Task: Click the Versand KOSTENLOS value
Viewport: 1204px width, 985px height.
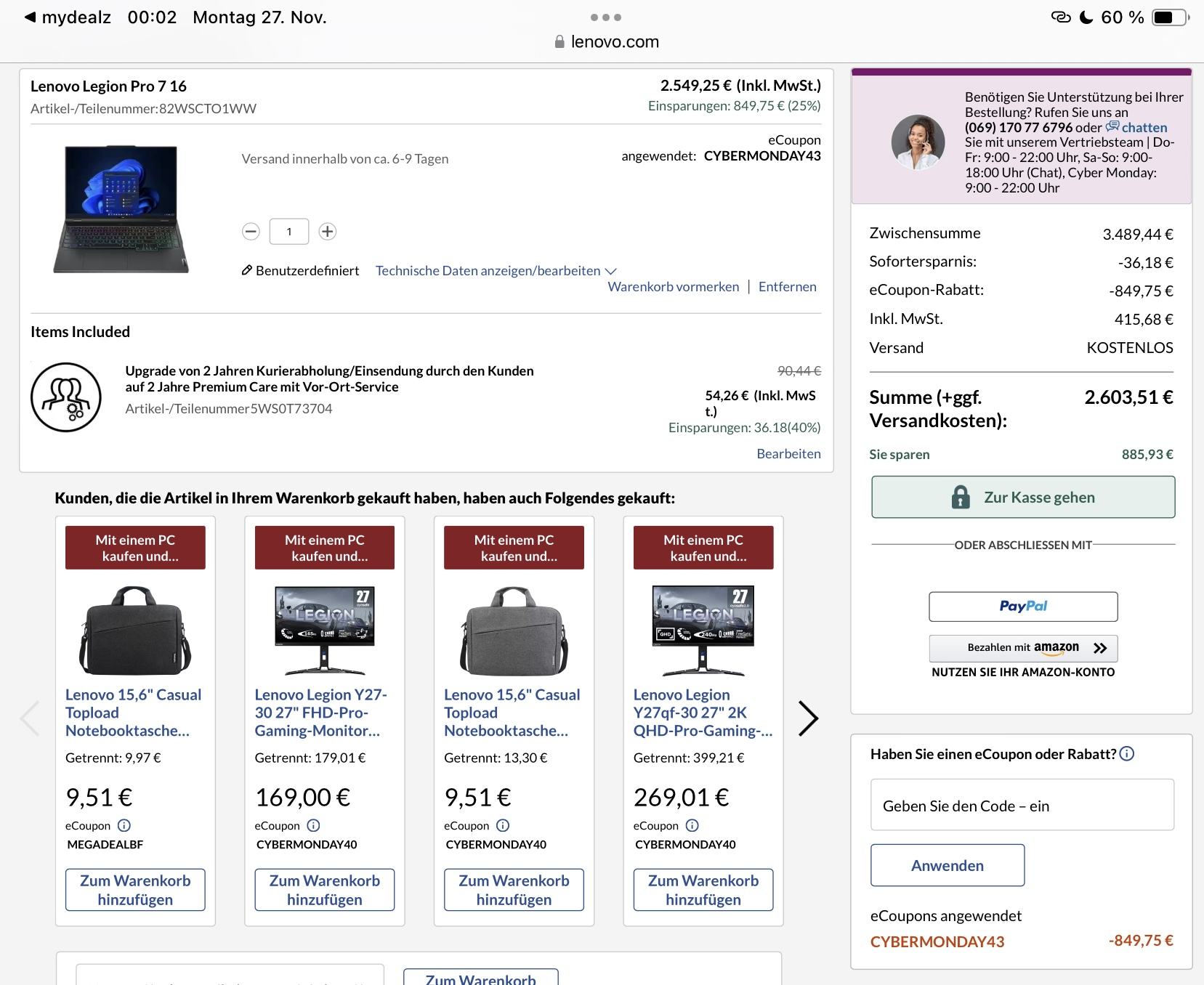Action: click(x=1130, y=348)
